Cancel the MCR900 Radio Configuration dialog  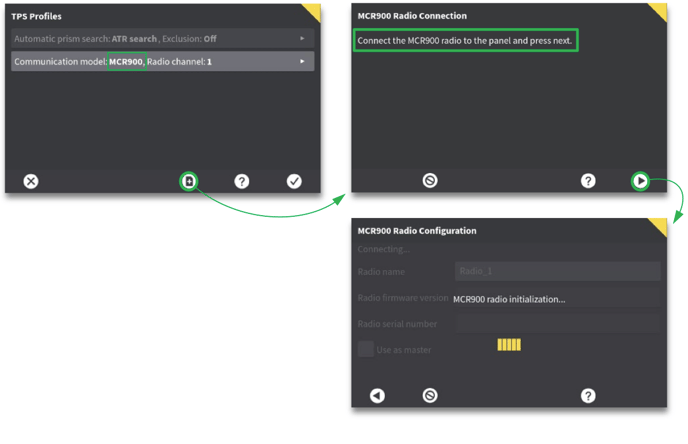(430, 396)
